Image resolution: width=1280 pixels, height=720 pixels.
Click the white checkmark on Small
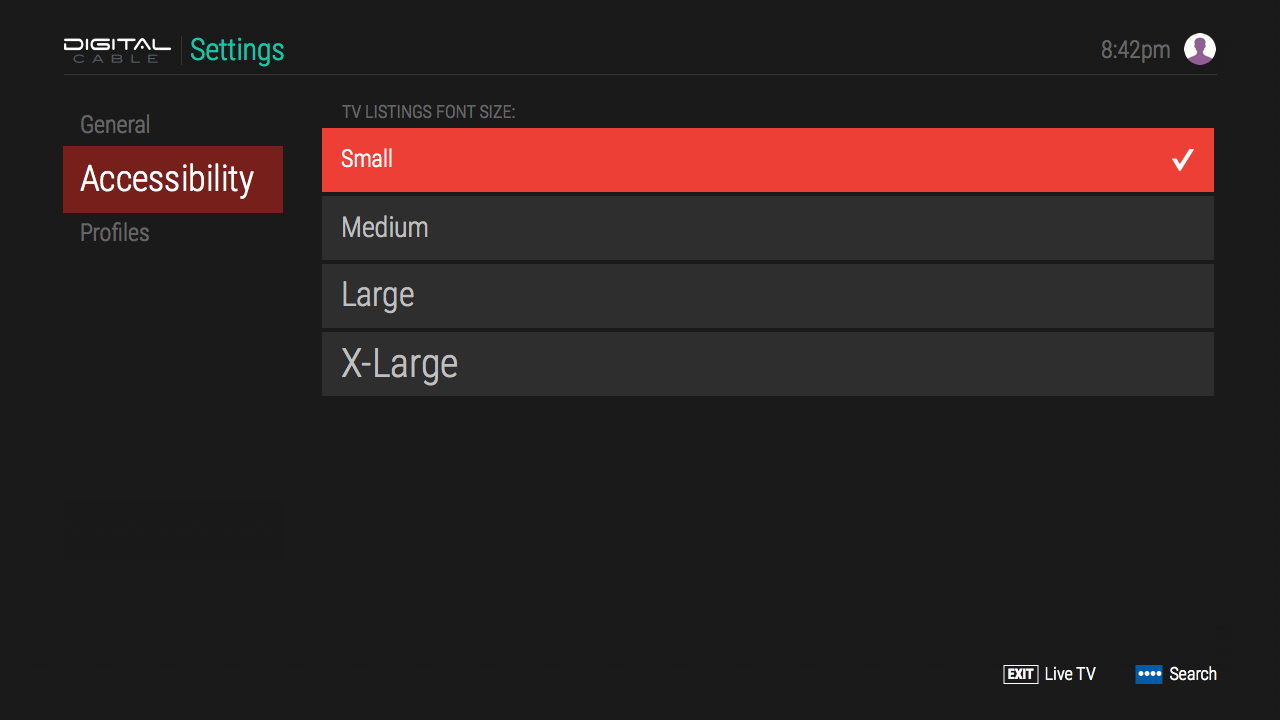point(1183,160)
